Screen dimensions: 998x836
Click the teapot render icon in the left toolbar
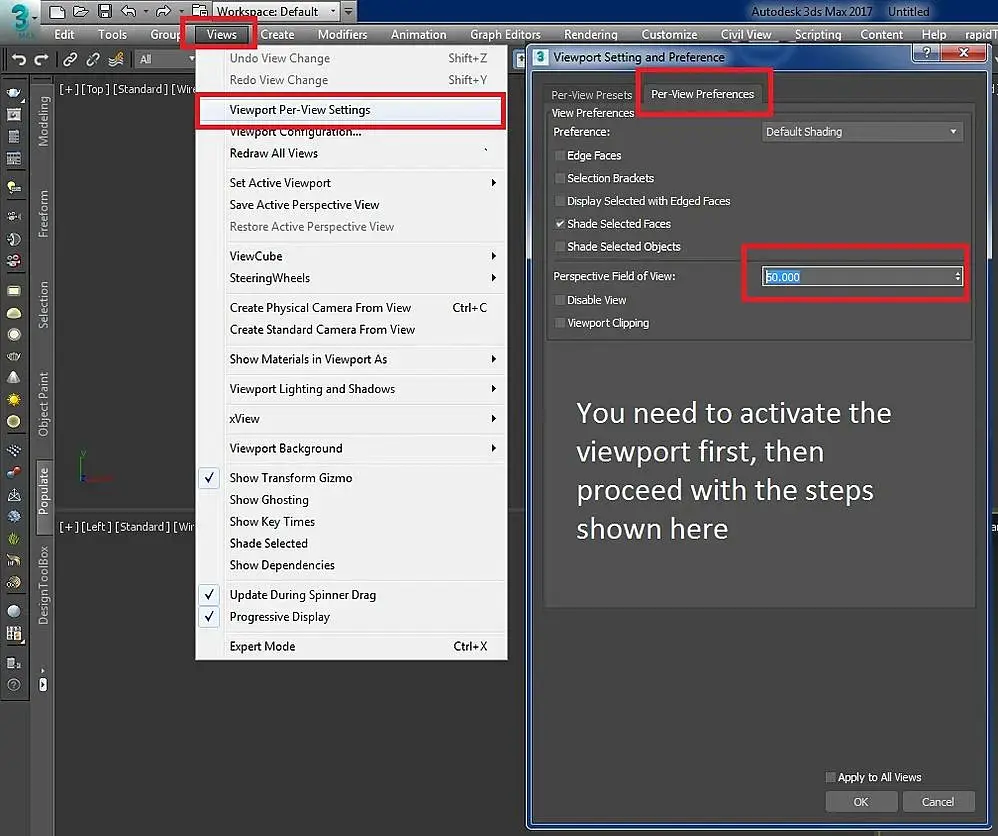tap(13, 93)
